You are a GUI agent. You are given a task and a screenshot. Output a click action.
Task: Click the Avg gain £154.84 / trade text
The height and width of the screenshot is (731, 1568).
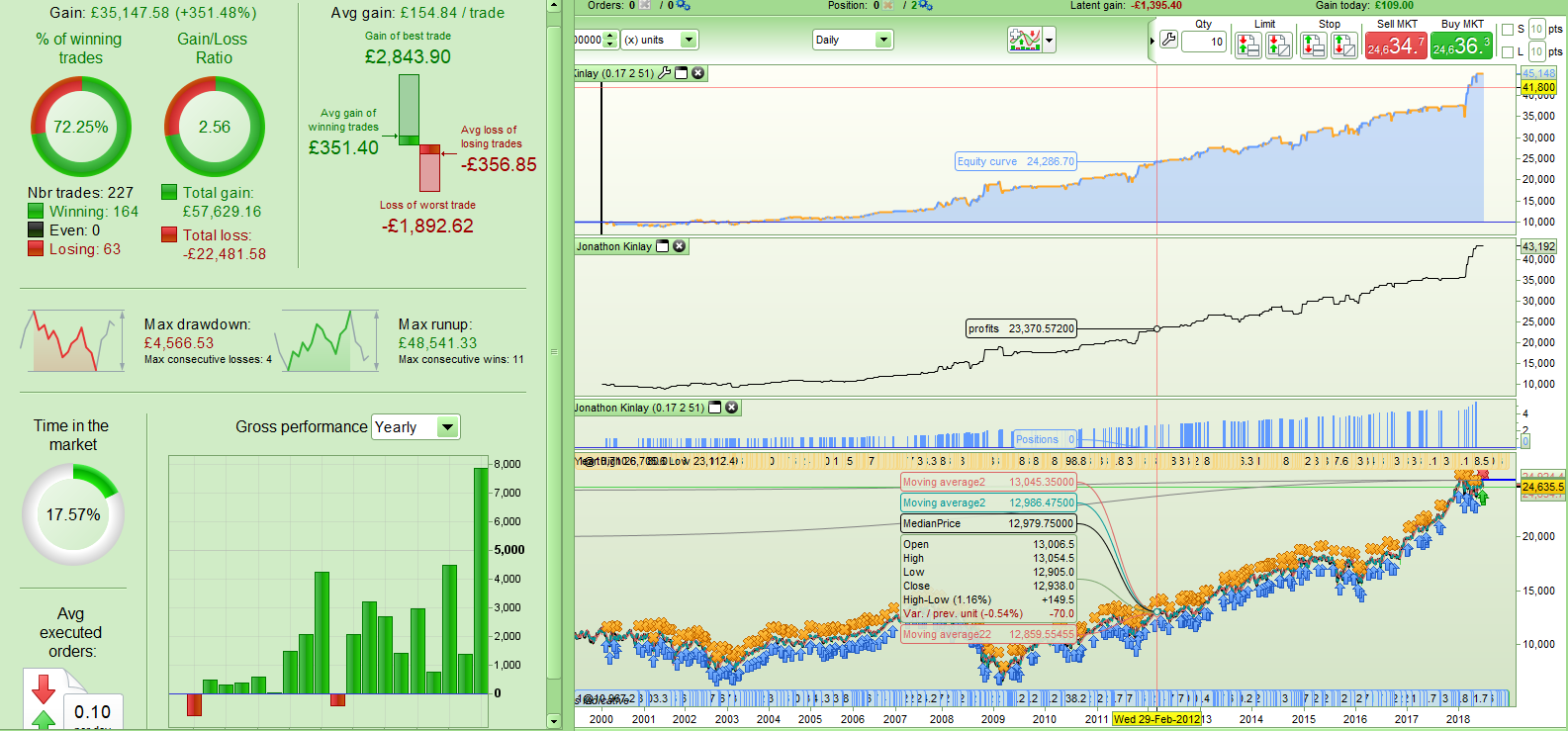tap(417, 13)
